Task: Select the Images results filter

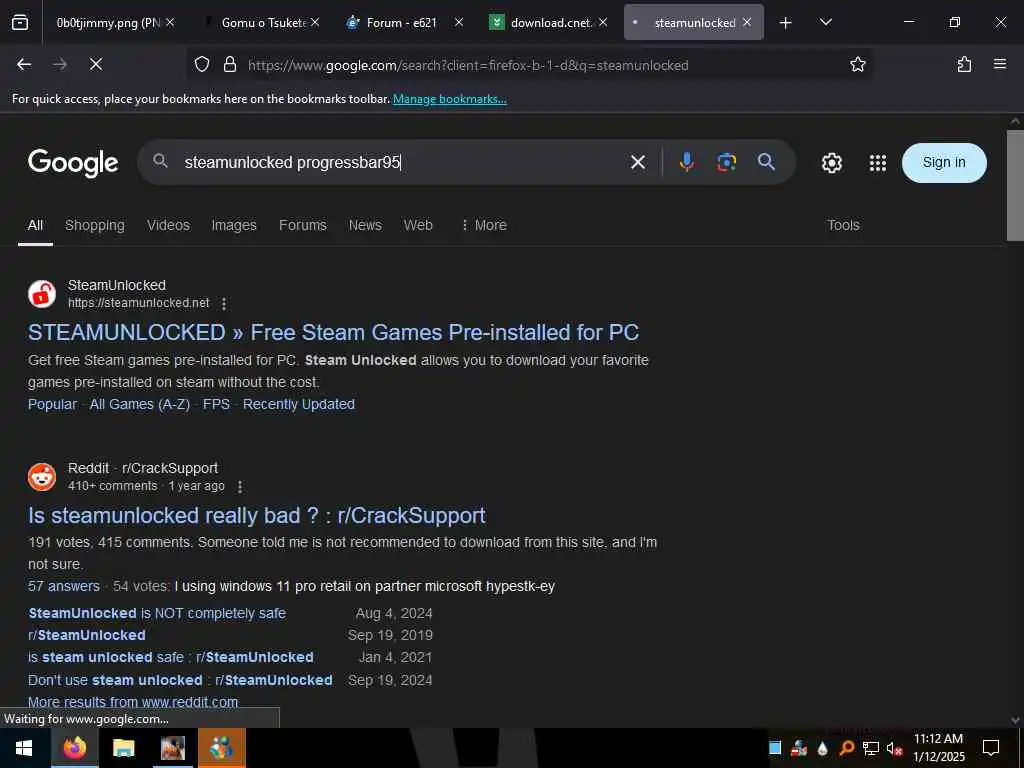Action: click(234, 225)
